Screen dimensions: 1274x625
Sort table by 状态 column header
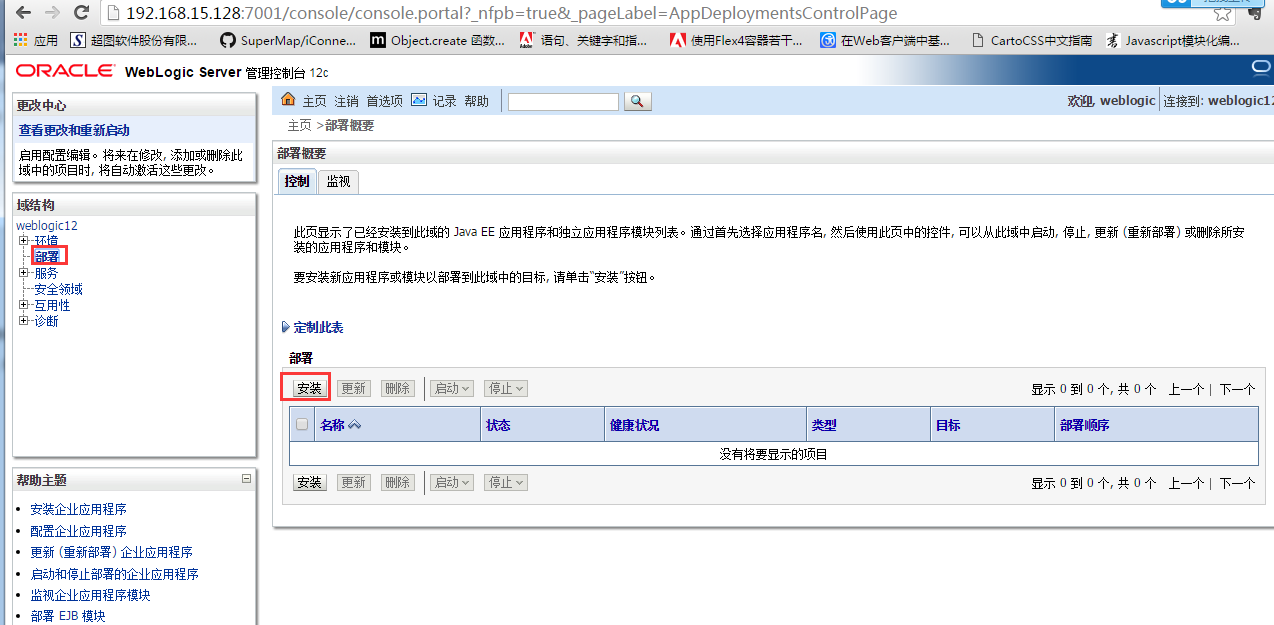click(x=498, y=425)
